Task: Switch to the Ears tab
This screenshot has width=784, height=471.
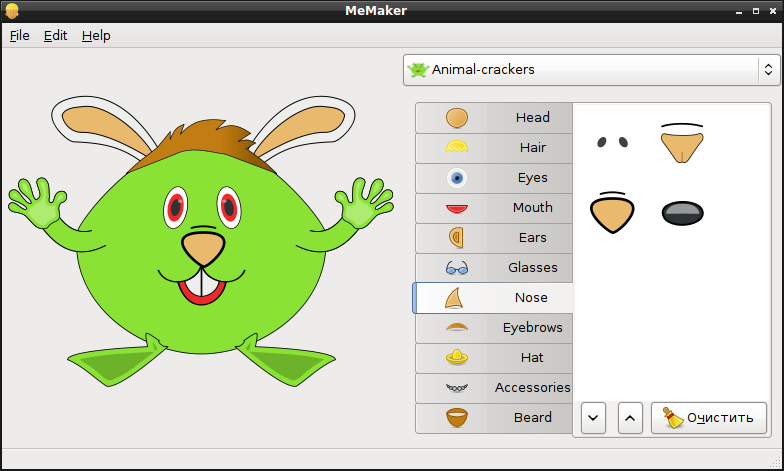Action: (x=494, y=238)
